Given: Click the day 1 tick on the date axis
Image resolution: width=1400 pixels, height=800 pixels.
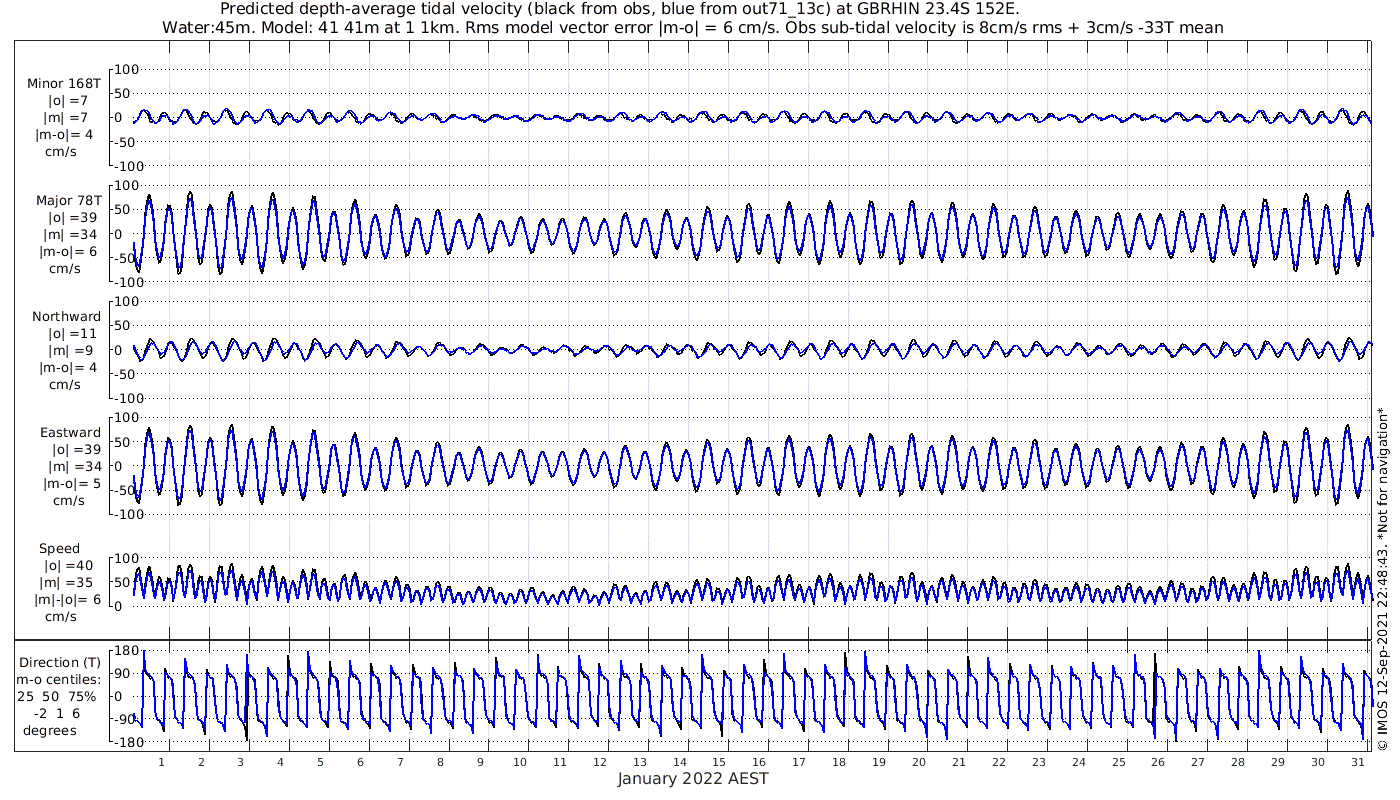Looking at the screenshot, I should click(161, 762).
